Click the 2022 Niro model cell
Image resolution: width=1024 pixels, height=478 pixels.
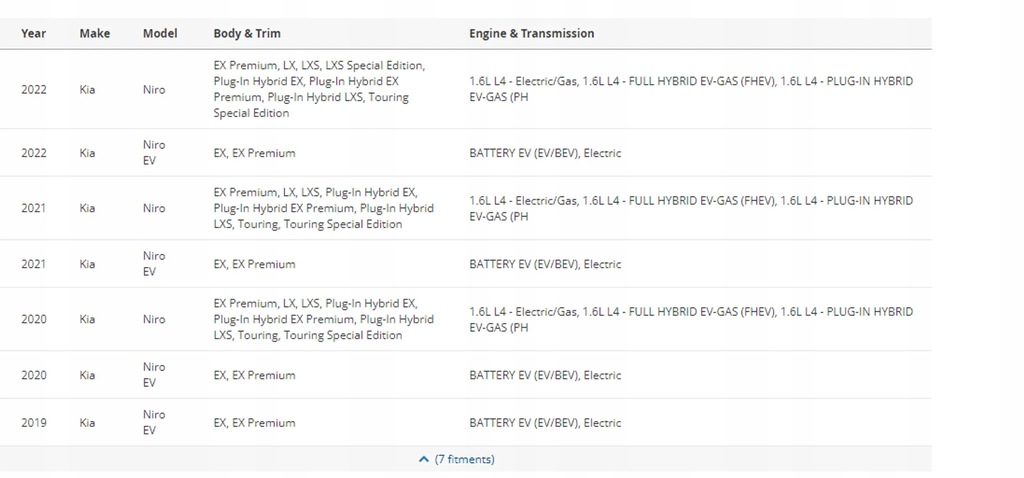[154, 89]
